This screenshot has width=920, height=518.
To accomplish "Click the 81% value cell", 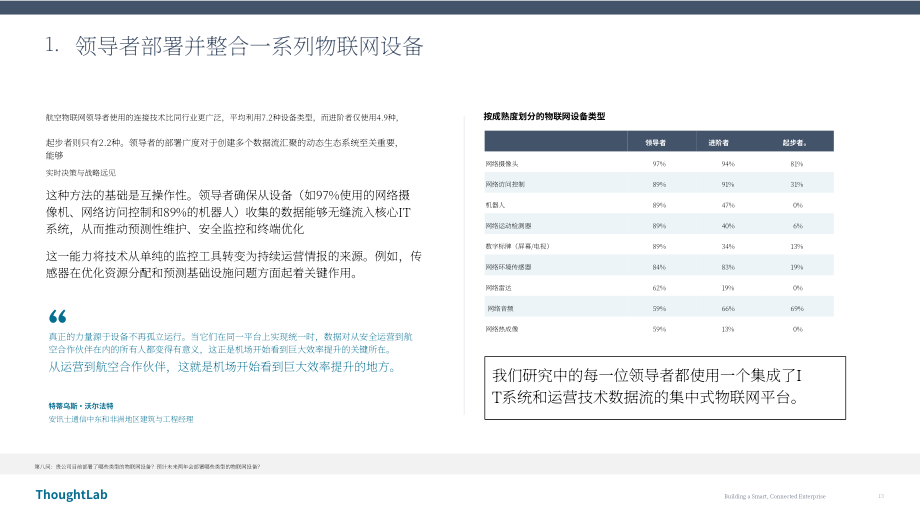I will [796, 164].
